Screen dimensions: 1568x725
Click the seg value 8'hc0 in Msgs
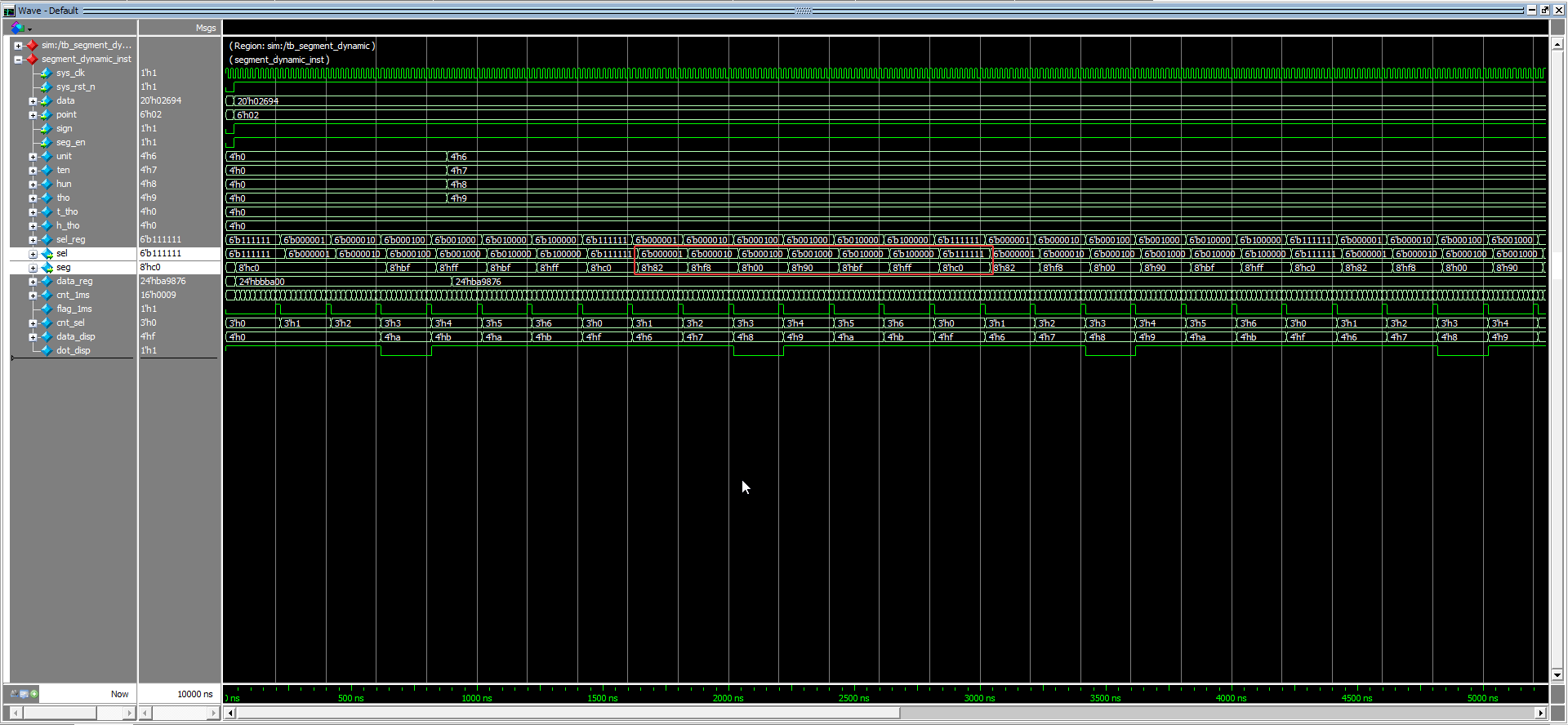150,267
